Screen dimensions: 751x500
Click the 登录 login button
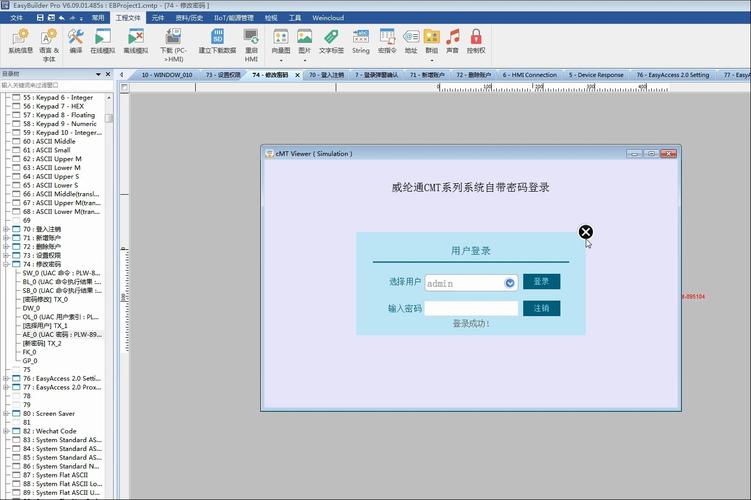click(541, 281)
